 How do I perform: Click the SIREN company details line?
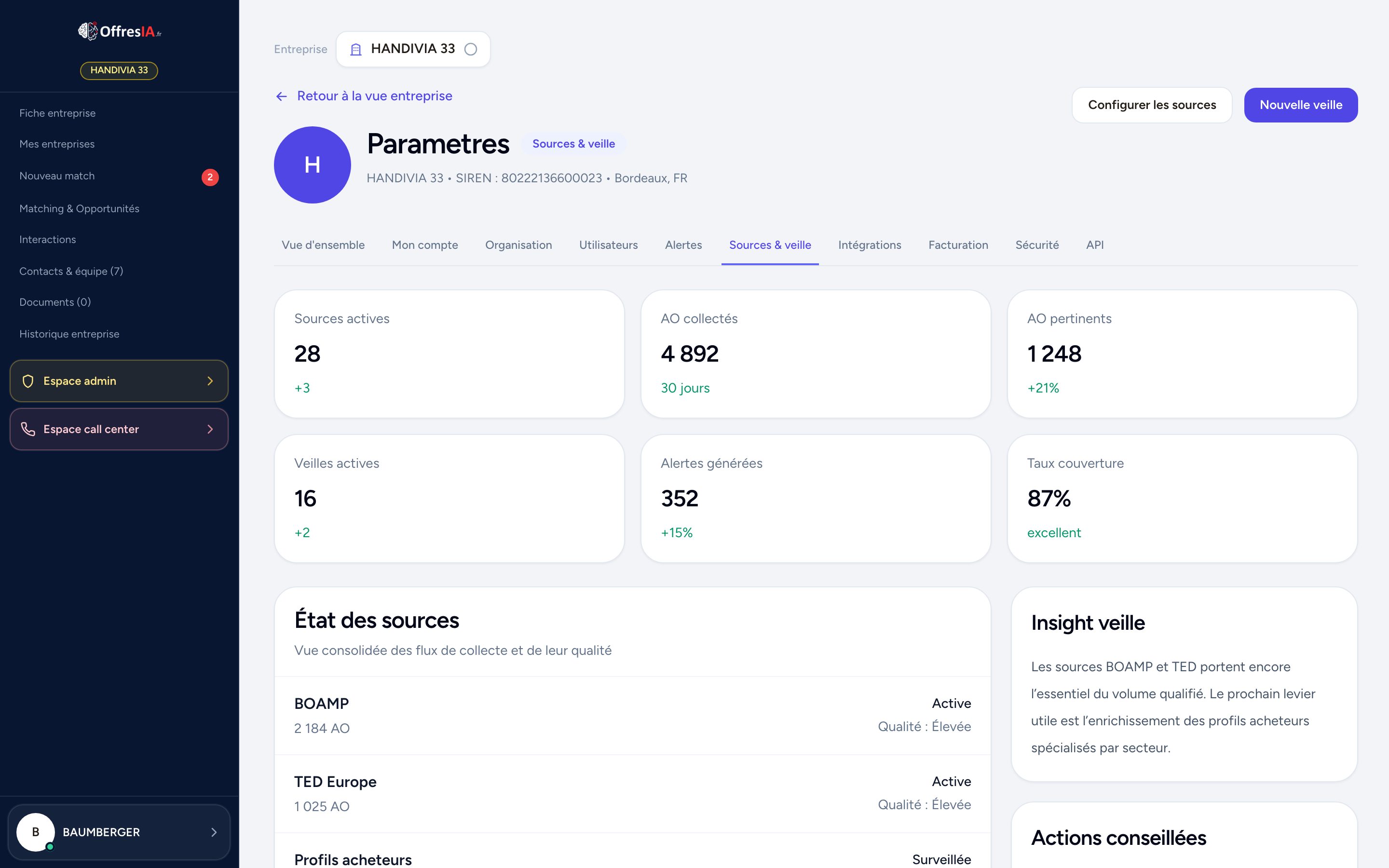(527, 178)
